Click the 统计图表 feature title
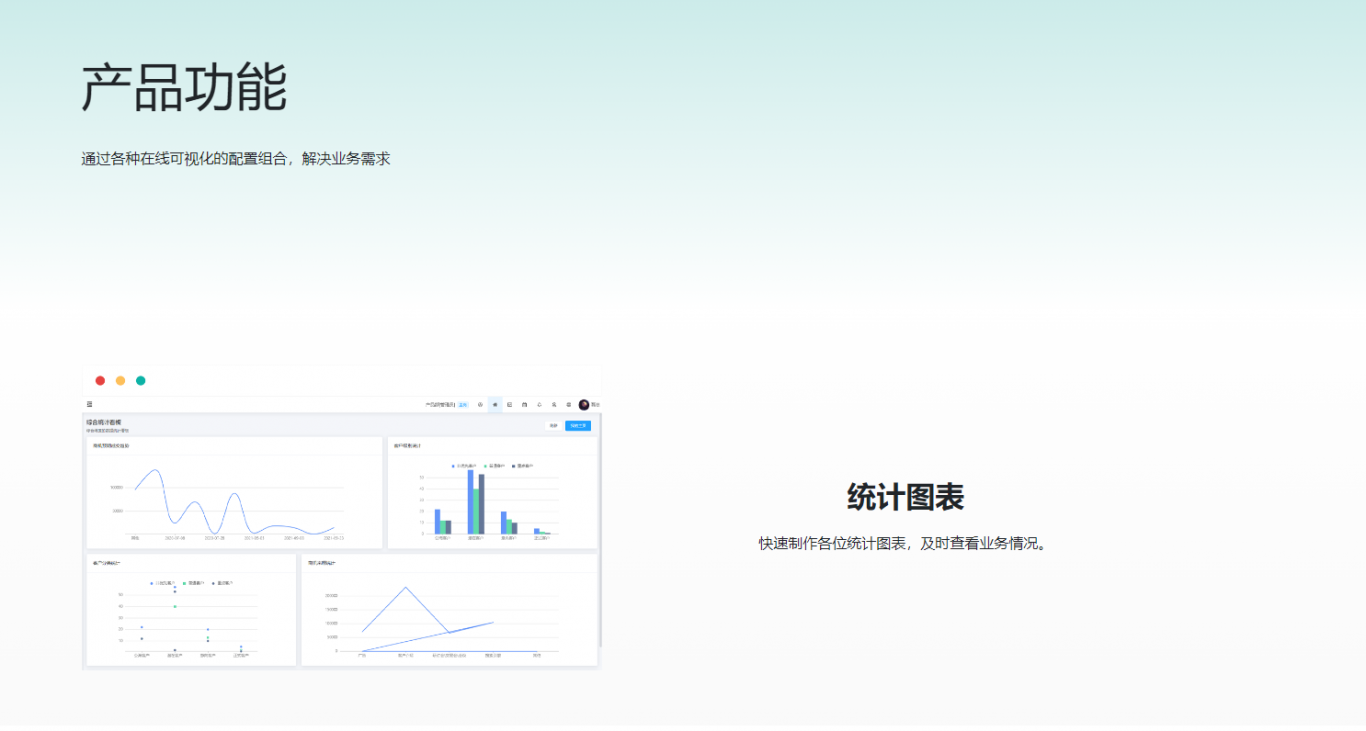Image resolution: width=1366 pixels, height=731 pixels. [x=905, y=497]
